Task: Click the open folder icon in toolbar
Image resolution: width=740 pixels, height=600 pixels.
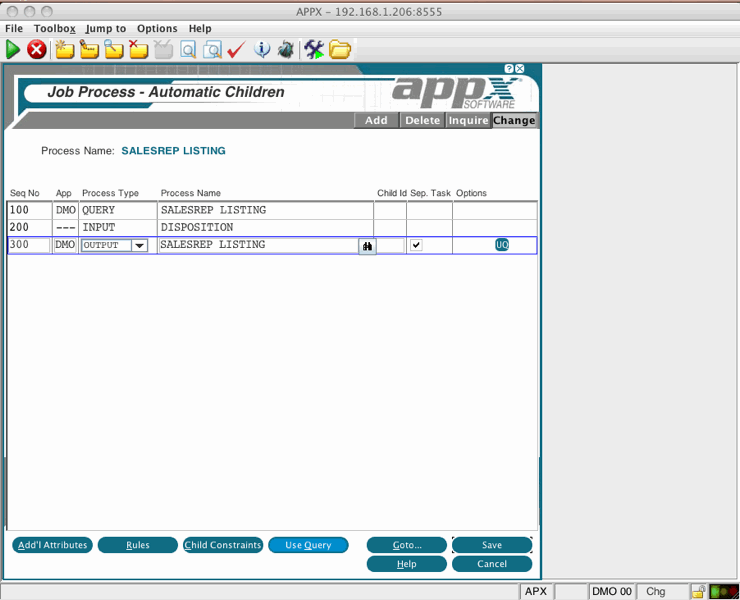Action: tap(340, 49)
